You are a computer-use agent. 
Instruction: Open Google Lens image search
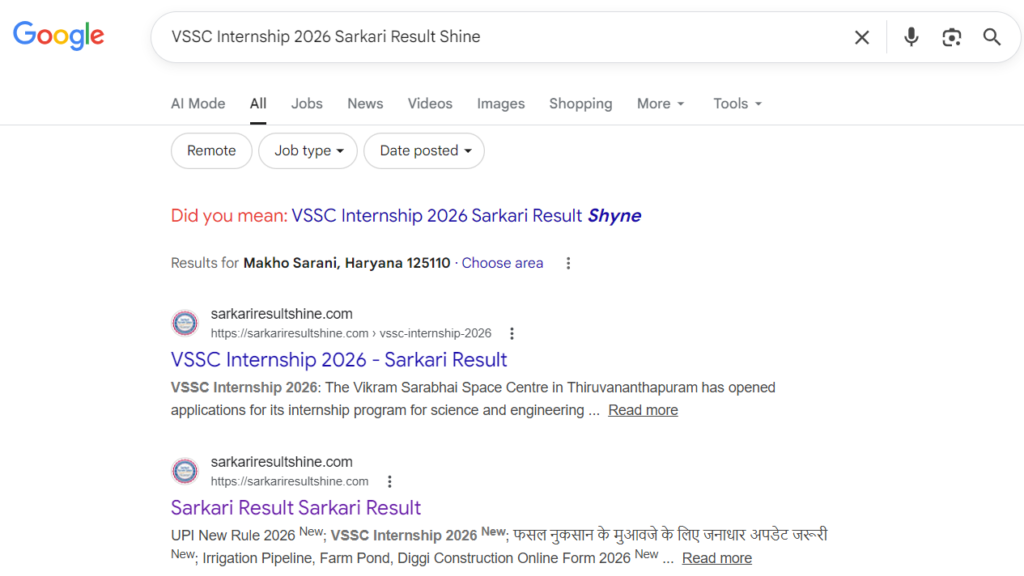pos(951,37)
